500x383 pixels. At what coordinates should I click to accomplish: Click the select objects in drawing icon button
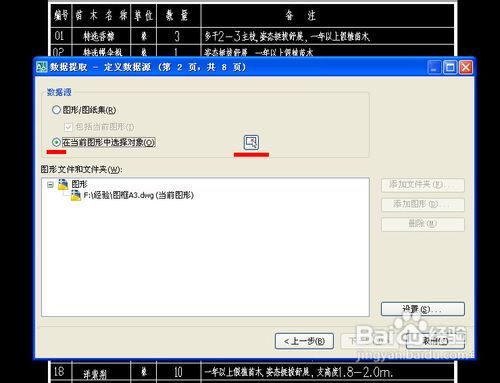(x=251, y=142)
